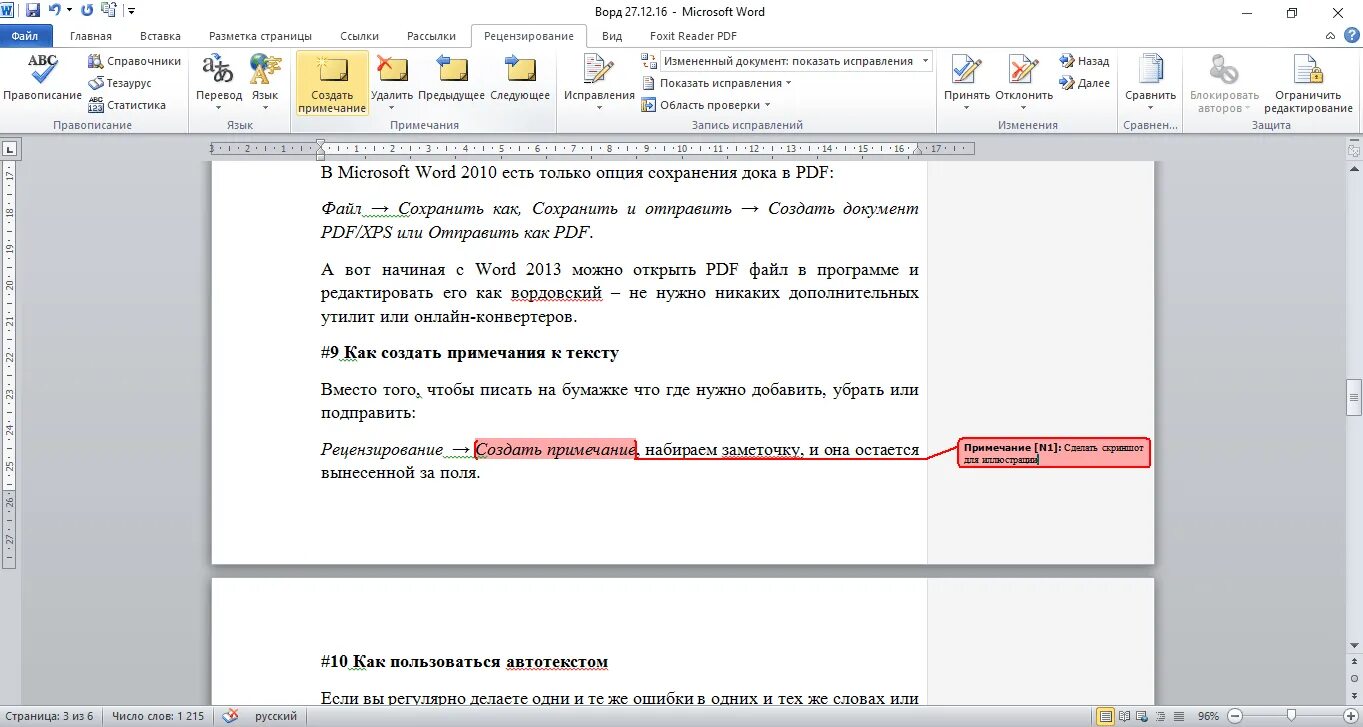Toggle ruler button above scrollbar

point(1354,149)
